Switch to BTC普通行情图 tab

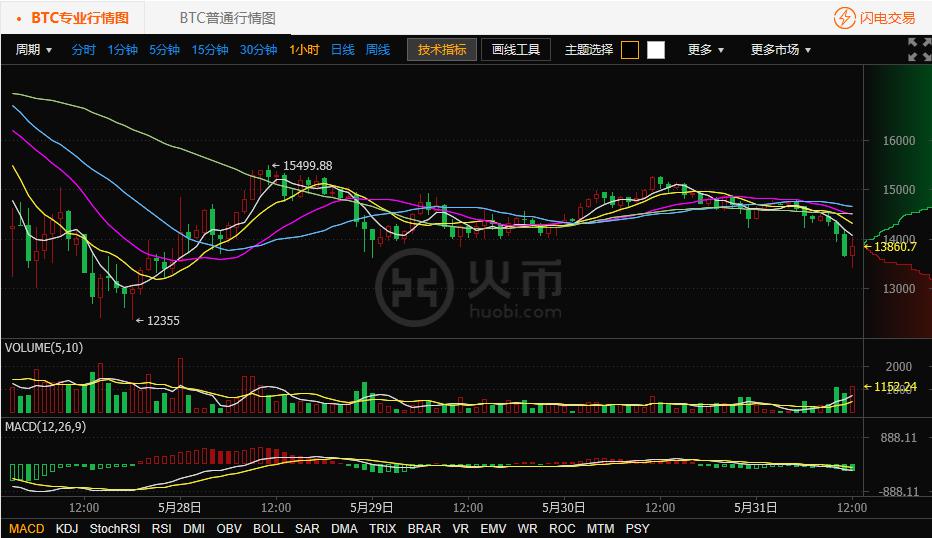(227, 18)
